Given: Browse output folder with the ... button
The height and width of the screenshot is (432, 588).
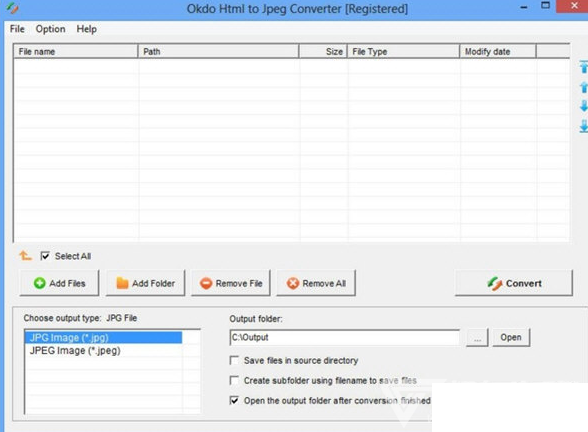Looking at the screenshot, I should (x=477, y=337).
